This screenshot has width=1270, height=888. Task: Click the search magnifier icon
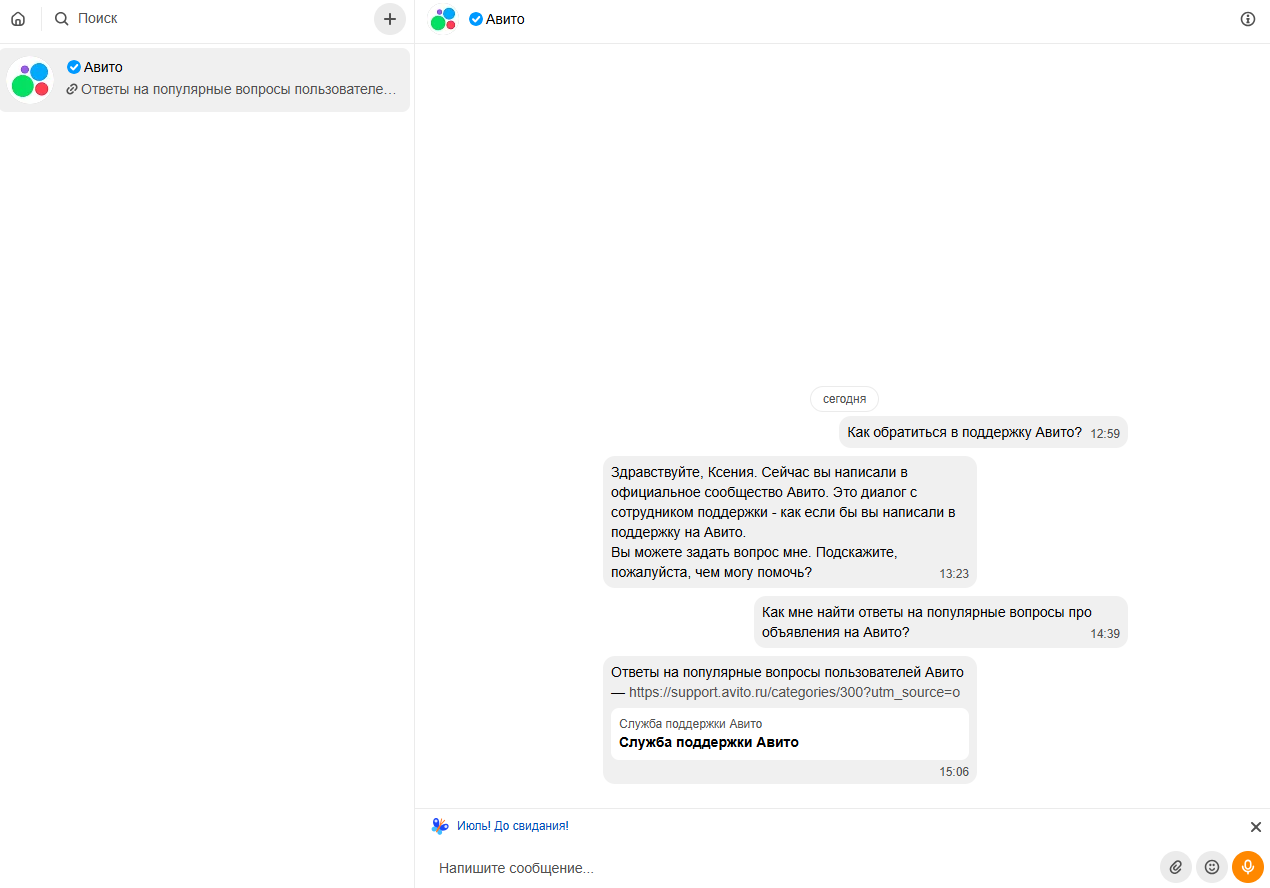(x=62, y=19)
